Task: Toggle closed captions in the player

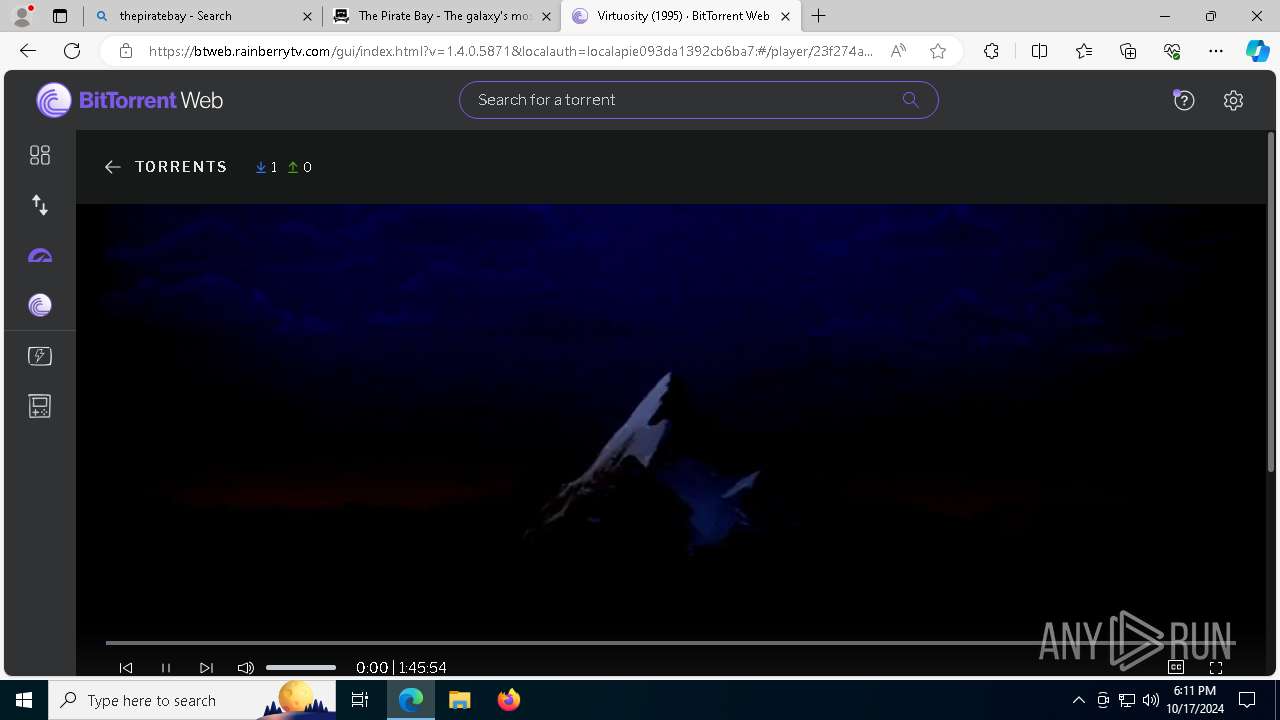Action: (1176, 667)
